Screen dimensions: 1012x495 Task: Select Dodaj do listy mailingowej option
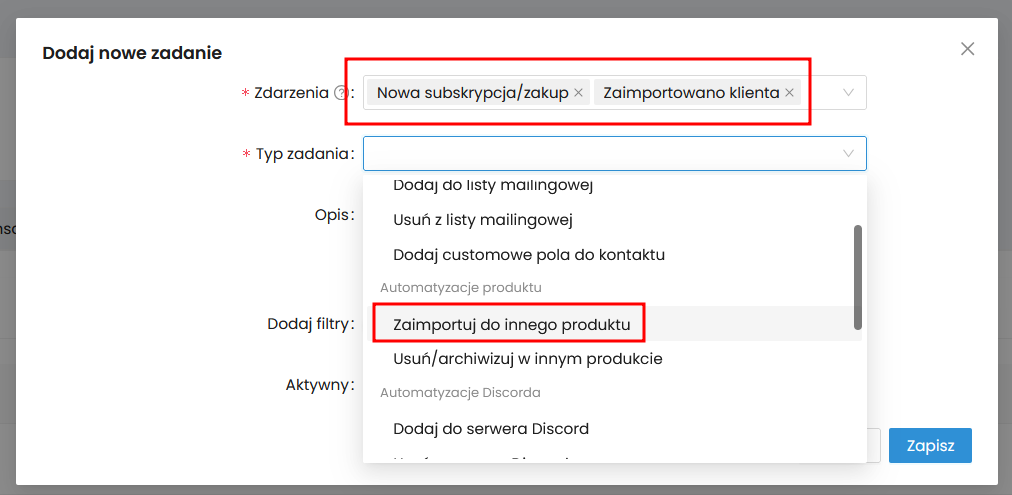494,186
